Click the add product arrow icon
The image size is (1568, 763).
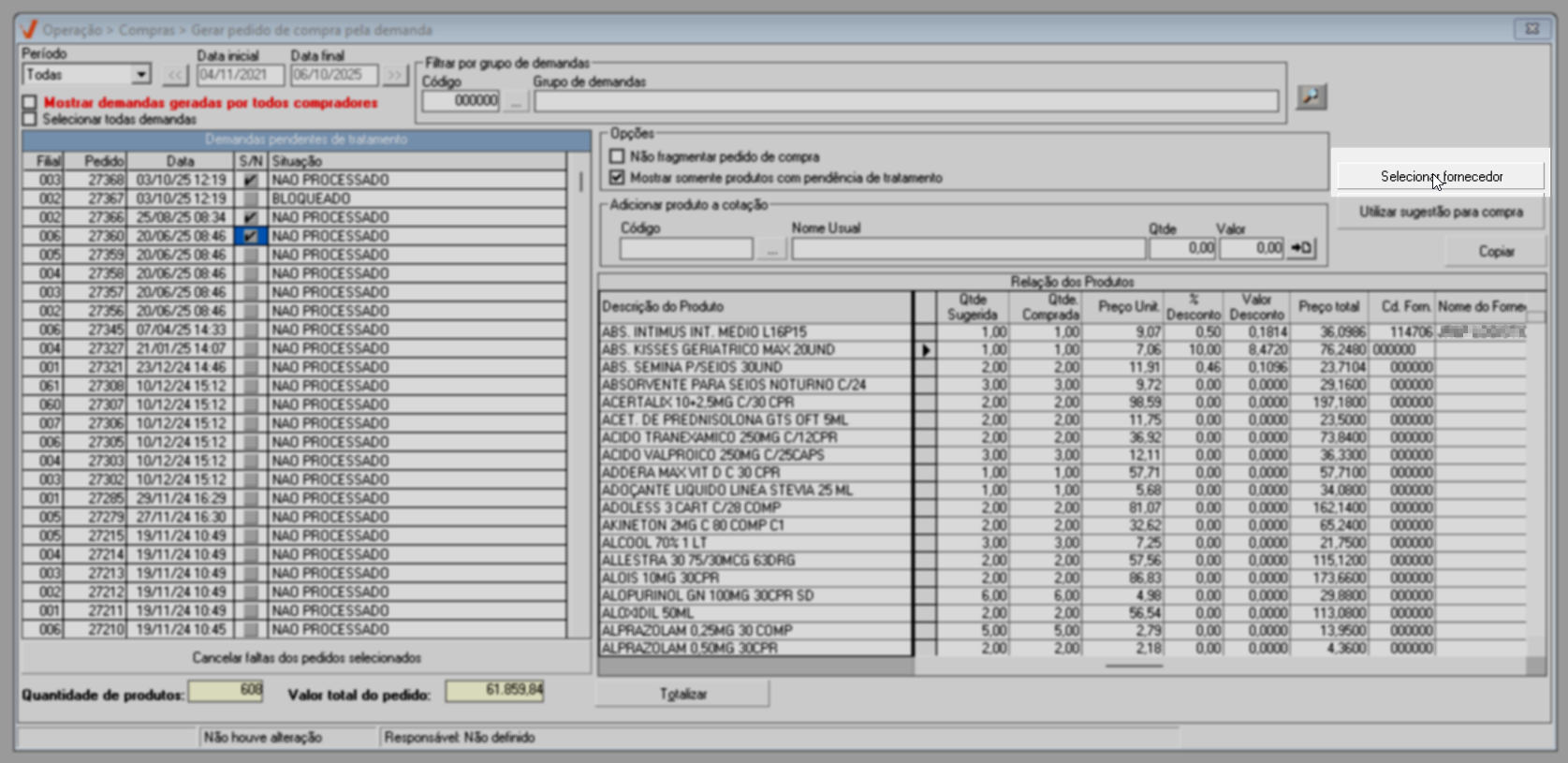point(1301,248)
